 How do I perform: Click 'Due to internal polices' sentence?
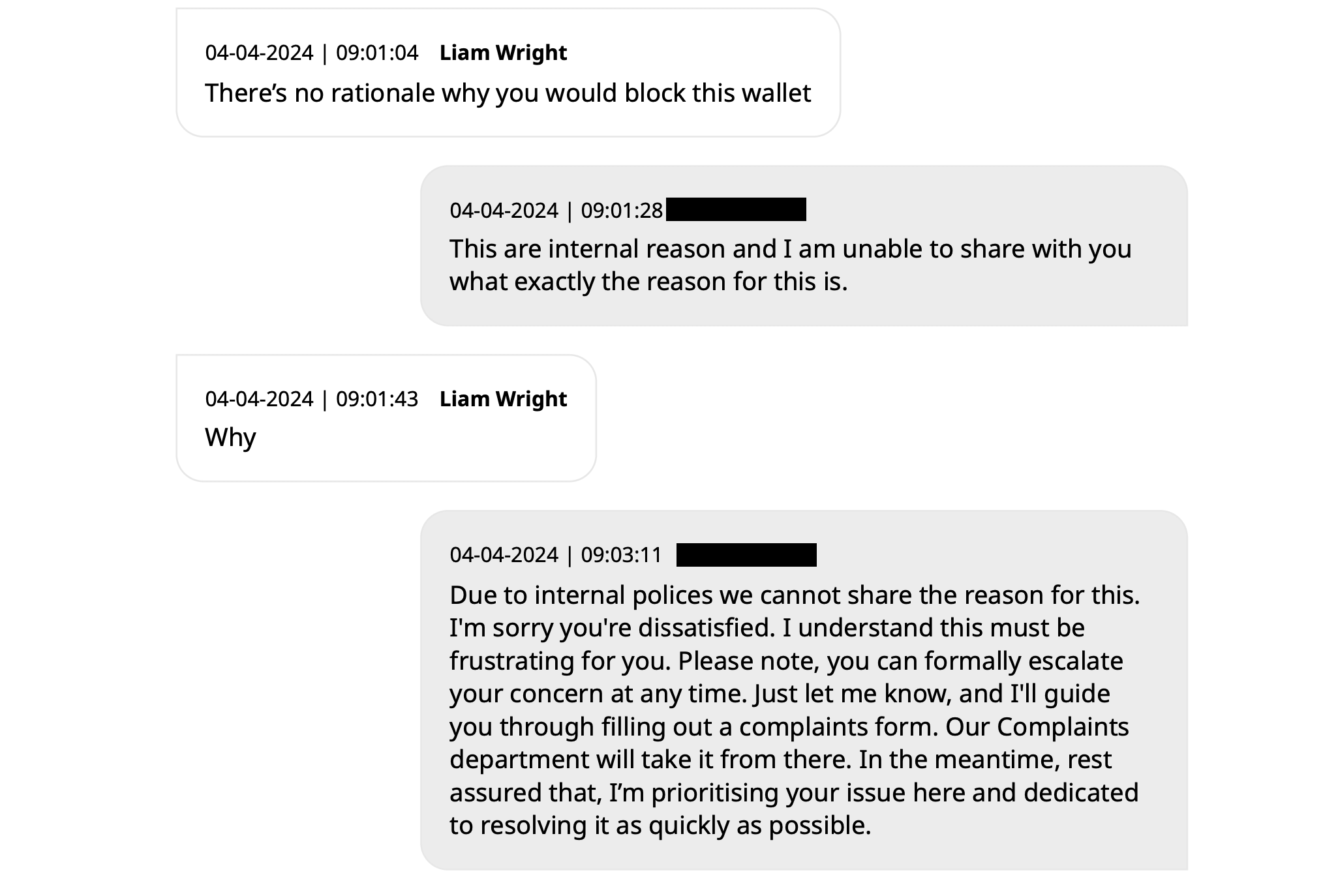point(795,595)
